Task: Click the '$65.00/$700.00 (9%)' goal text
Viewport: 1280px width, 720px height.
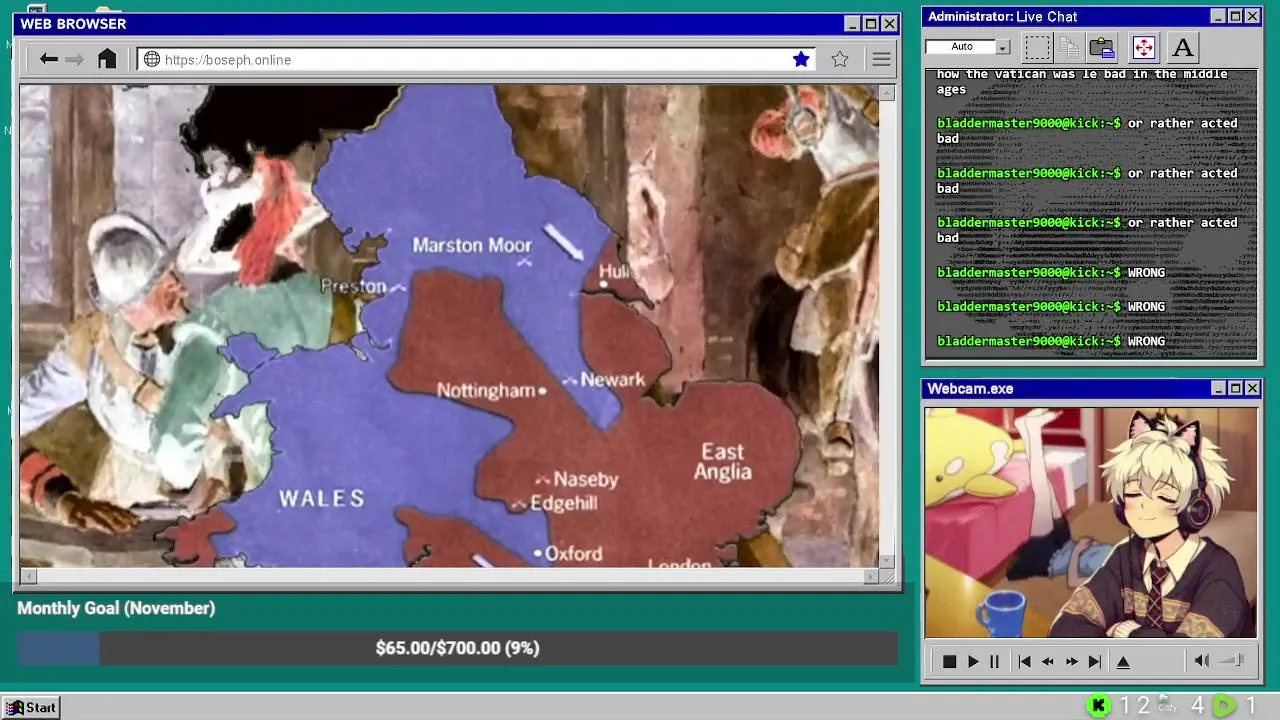Action: coord(457,648)
